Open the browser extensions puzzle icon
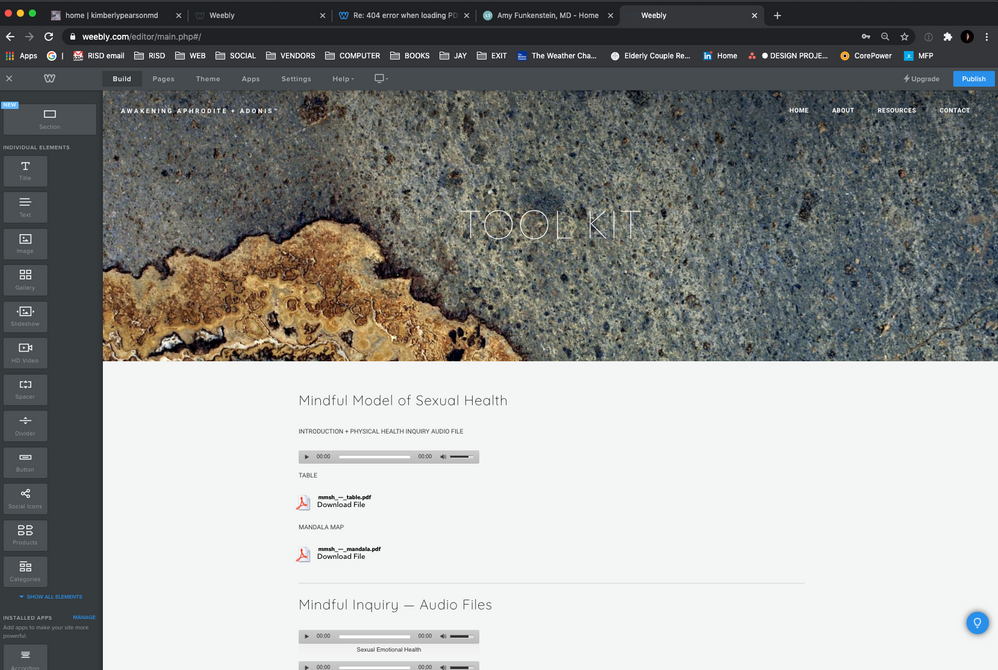 (x=947, y=37)
